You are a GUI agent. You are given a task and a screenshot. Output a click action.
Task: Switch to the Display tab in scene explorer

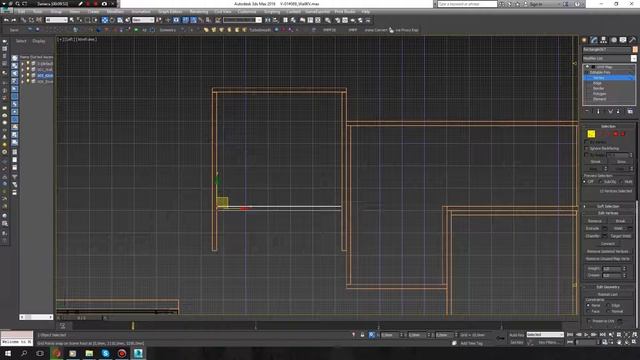coord(39,41)
